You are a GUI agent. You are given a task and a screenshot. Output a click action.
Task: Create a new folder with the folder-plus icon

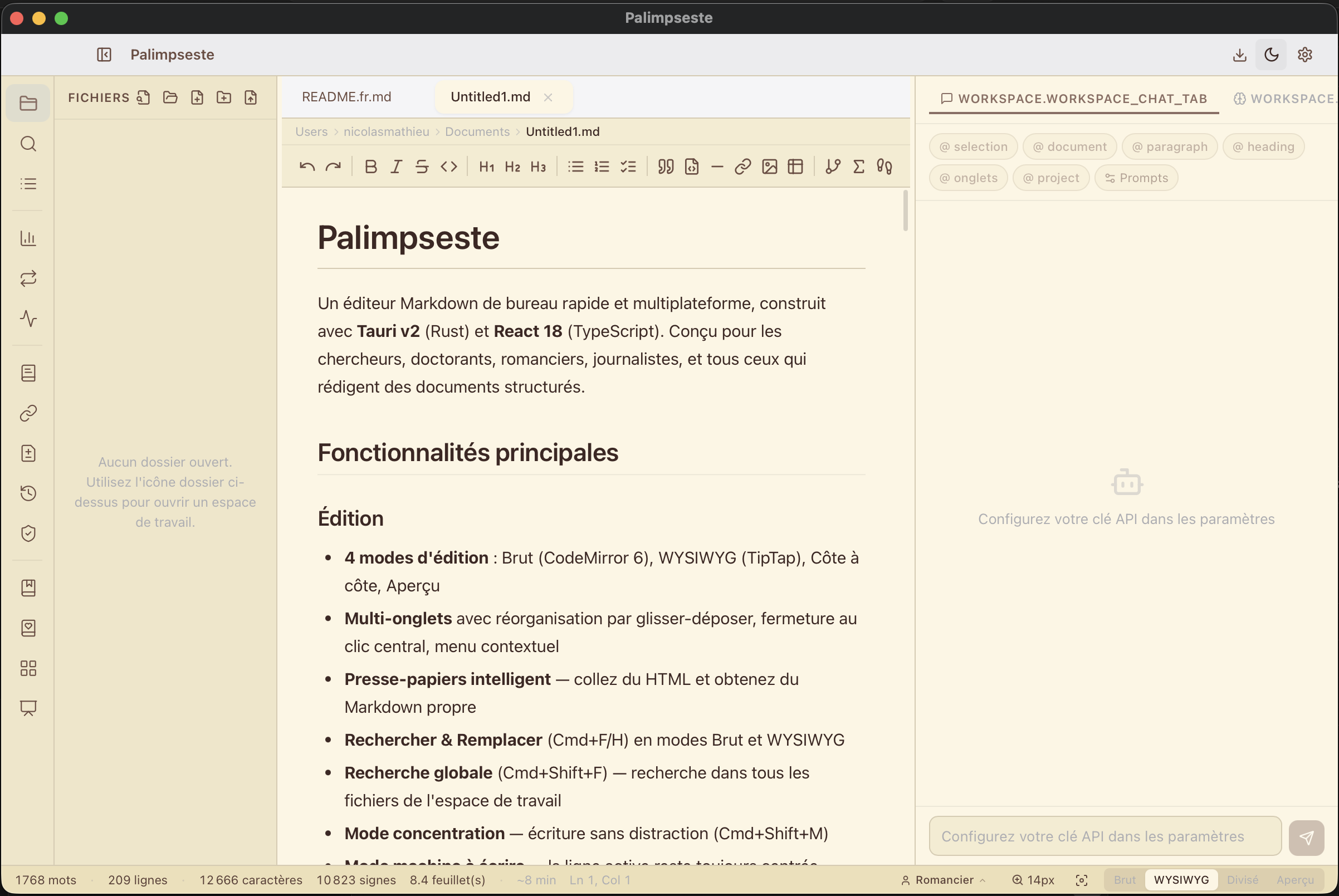point(224,97)
